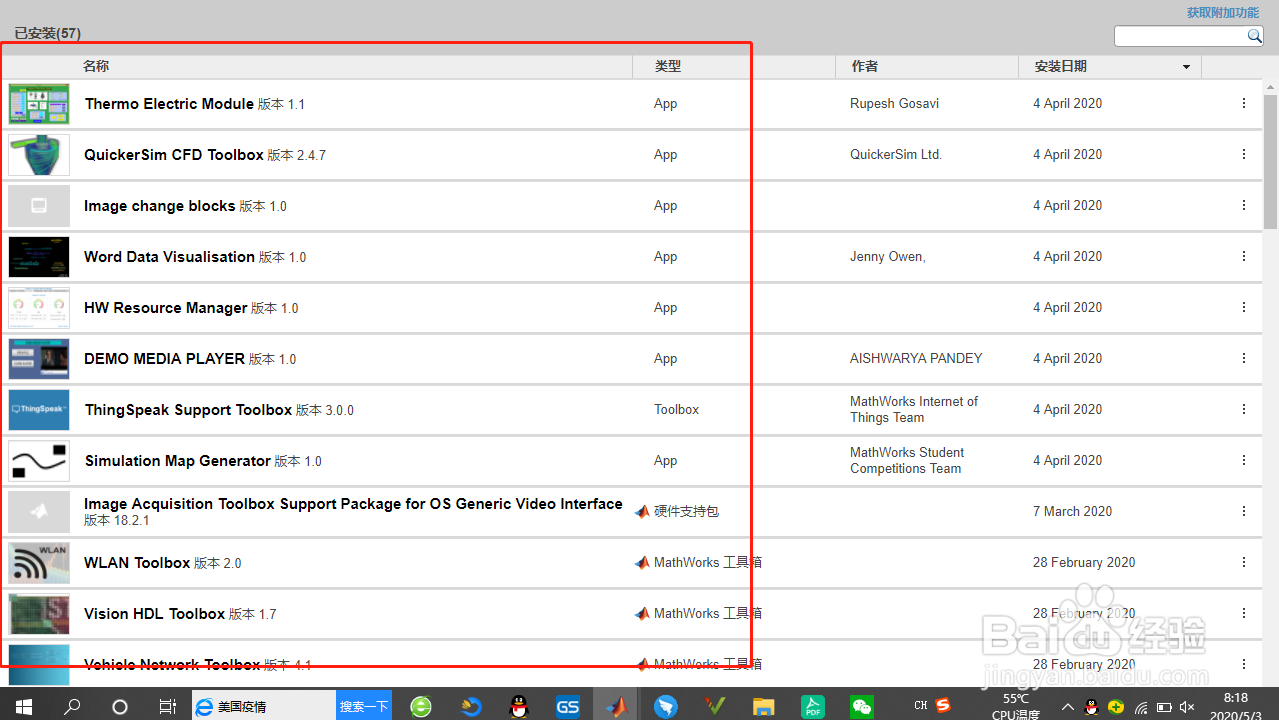Click QuickerSim CFD Toolbox thumbnail

coord(39,155)
